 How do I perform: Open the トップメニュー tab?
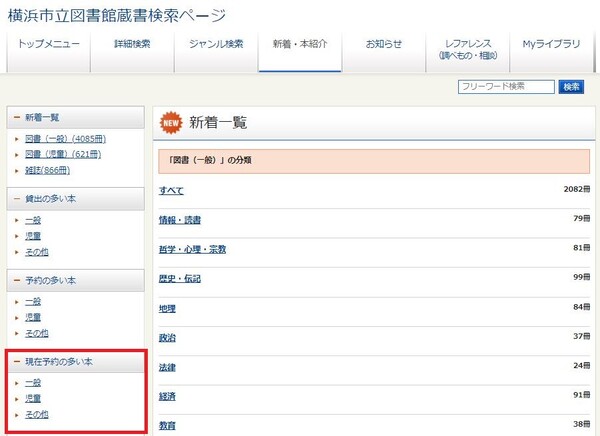point(46,45)
